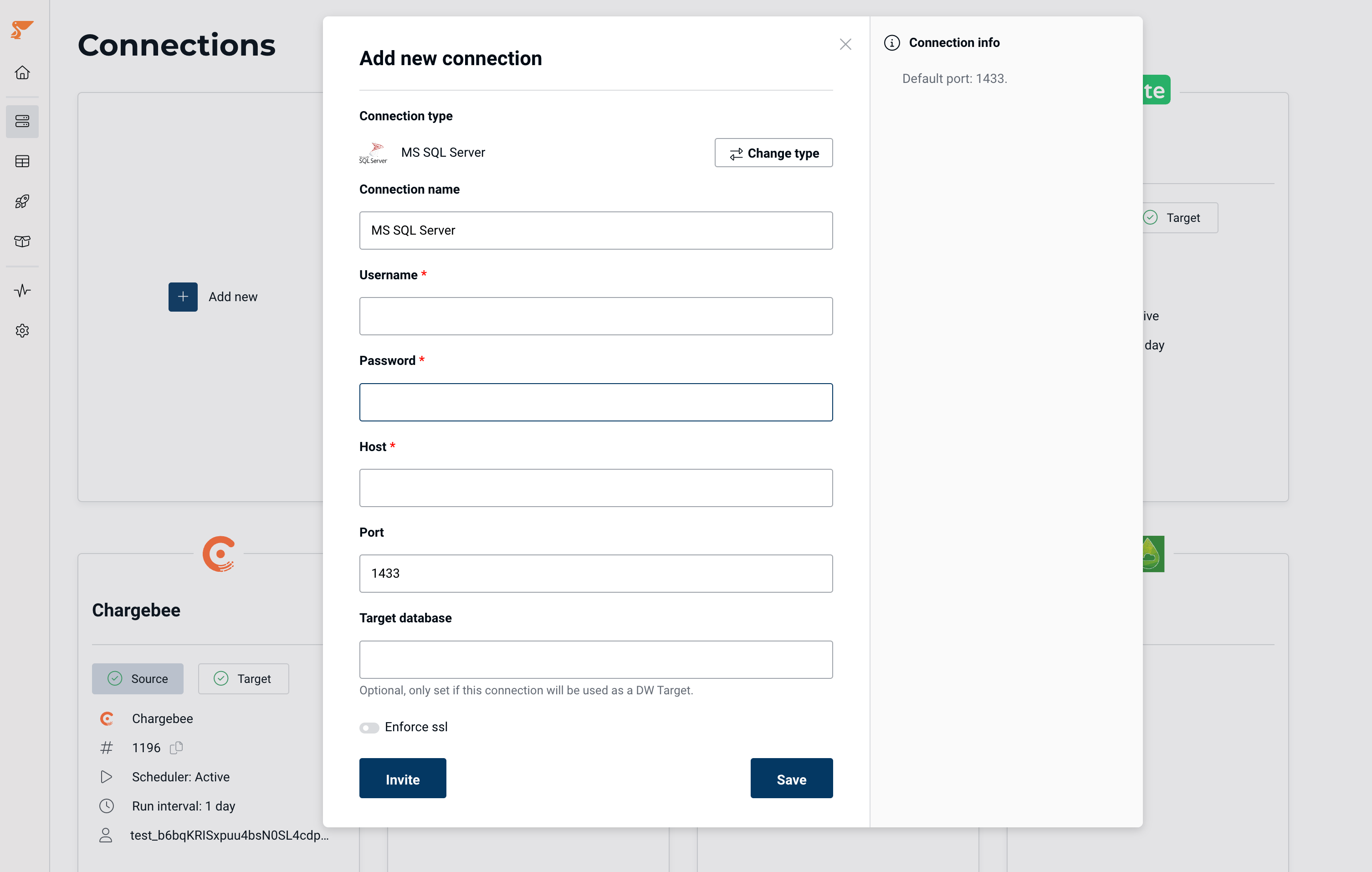
Task: Click 'Scheduler: Active' text
Action: 181,777
